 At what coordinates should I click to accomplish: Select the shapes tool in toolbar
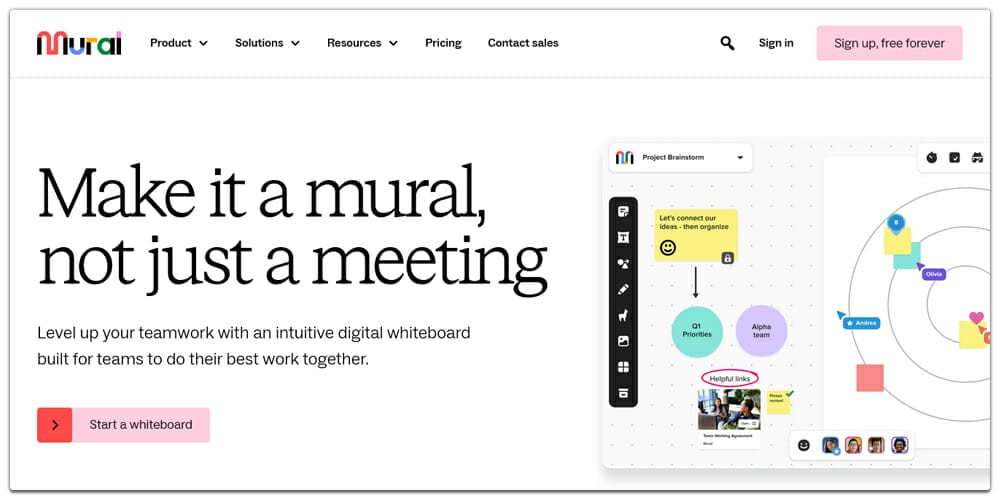click(623, 263)
